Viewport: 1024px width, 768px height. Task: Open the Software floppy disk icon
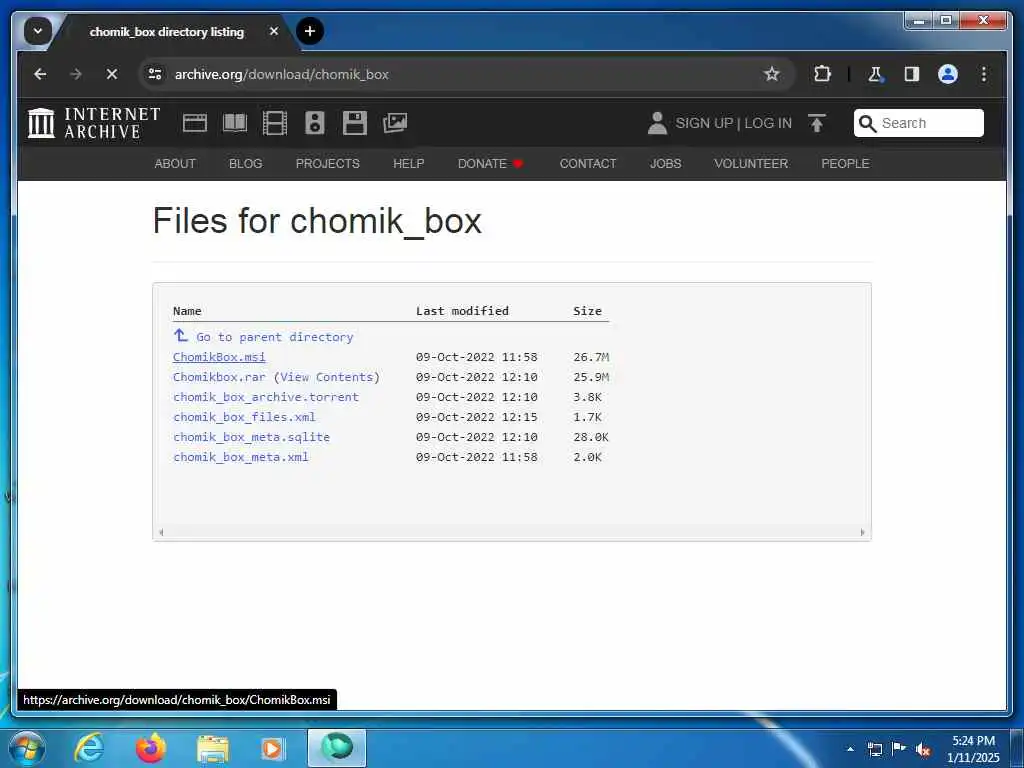click(355, 123)
